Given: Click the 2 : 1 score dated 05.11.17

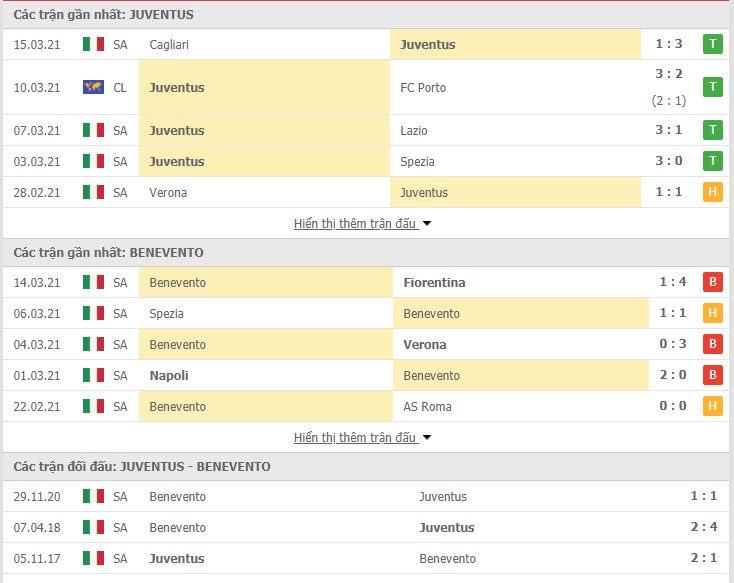Looking at the screenshot, I should coord(704,557).
